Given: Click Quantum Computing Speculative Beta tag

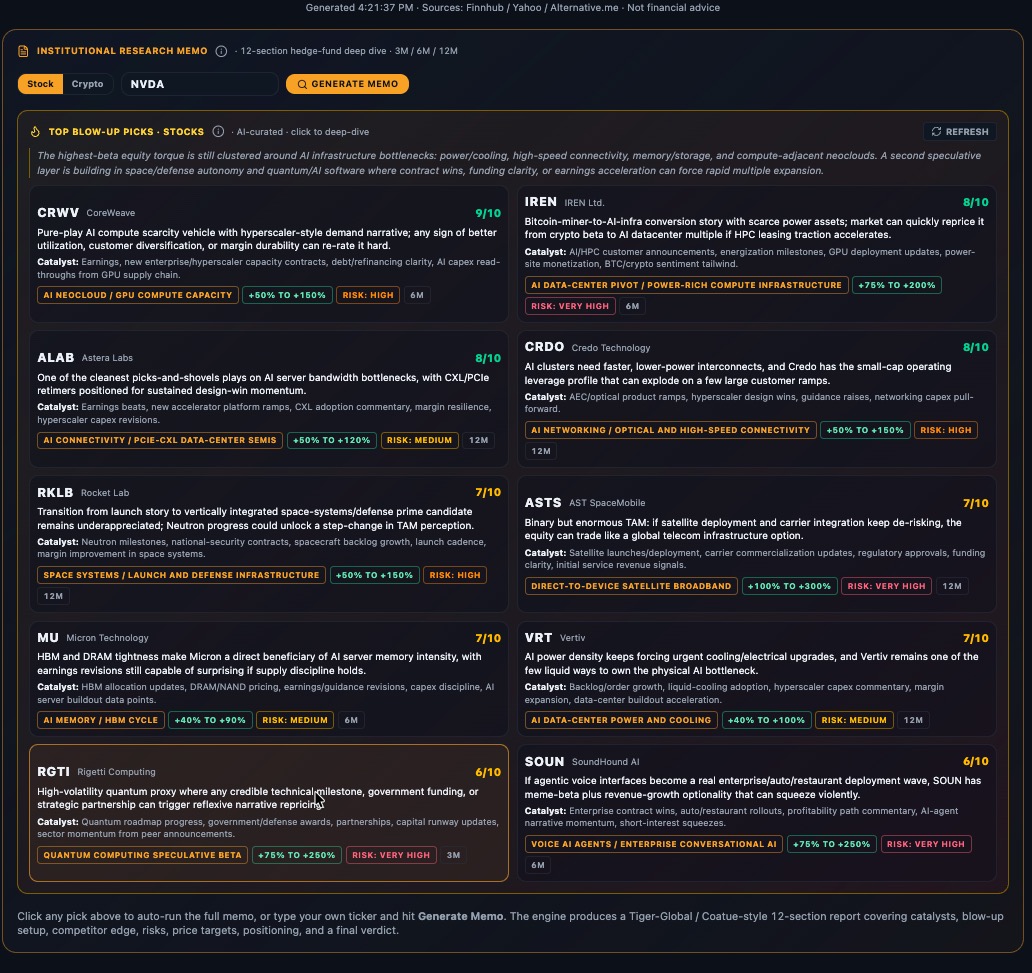Looking at the screenshot, I should 142,855.
